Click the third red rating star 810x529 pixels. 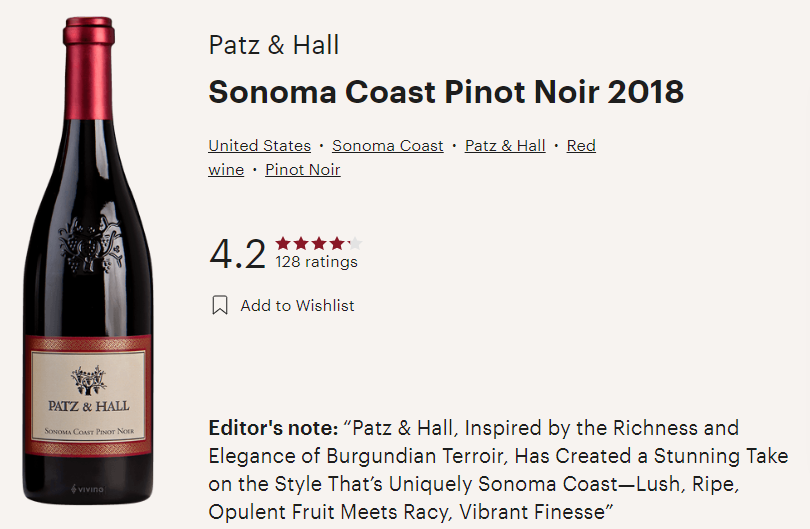click(318, 243)
